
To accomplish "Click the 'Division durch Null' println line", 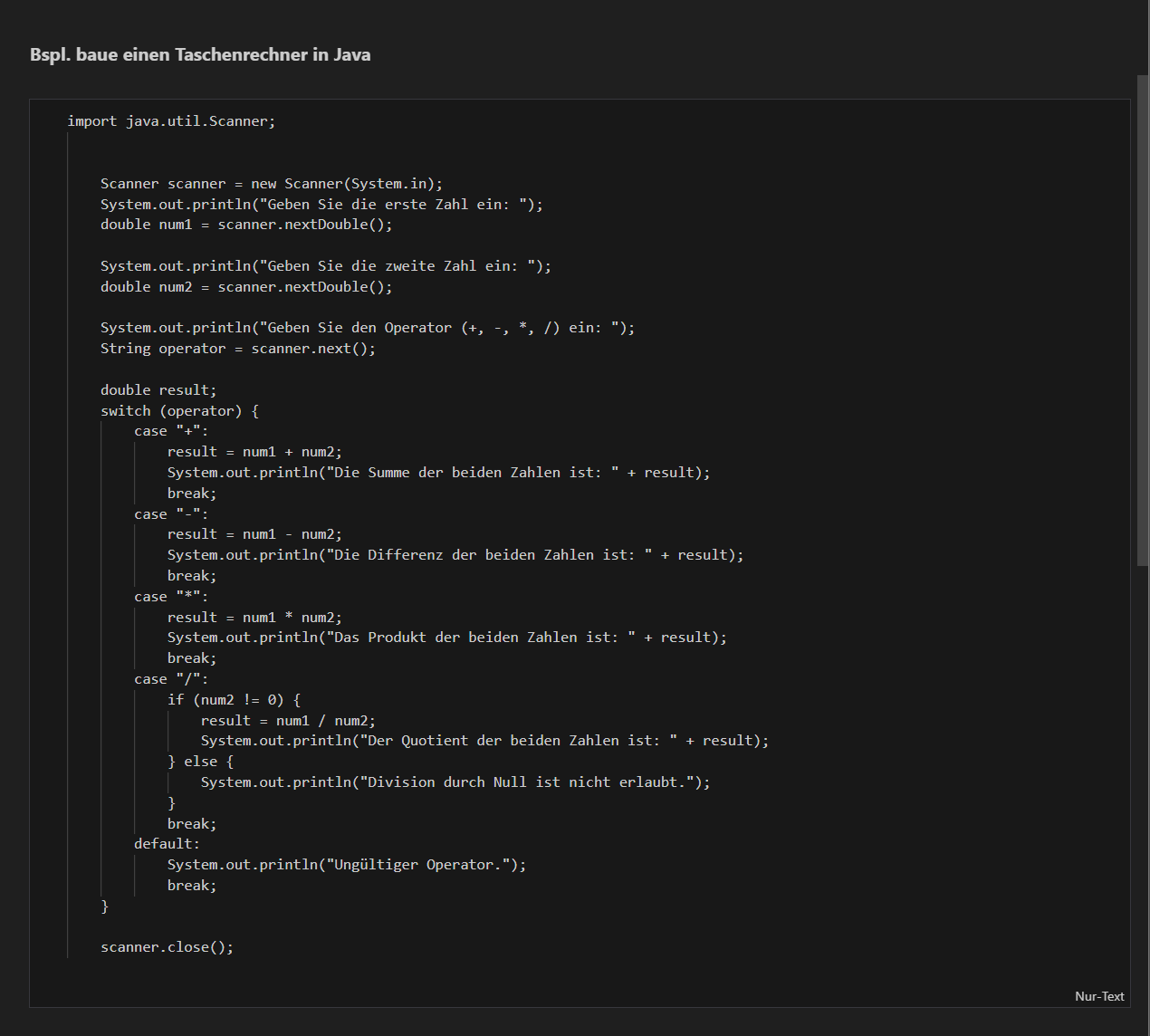I will 455,782.
